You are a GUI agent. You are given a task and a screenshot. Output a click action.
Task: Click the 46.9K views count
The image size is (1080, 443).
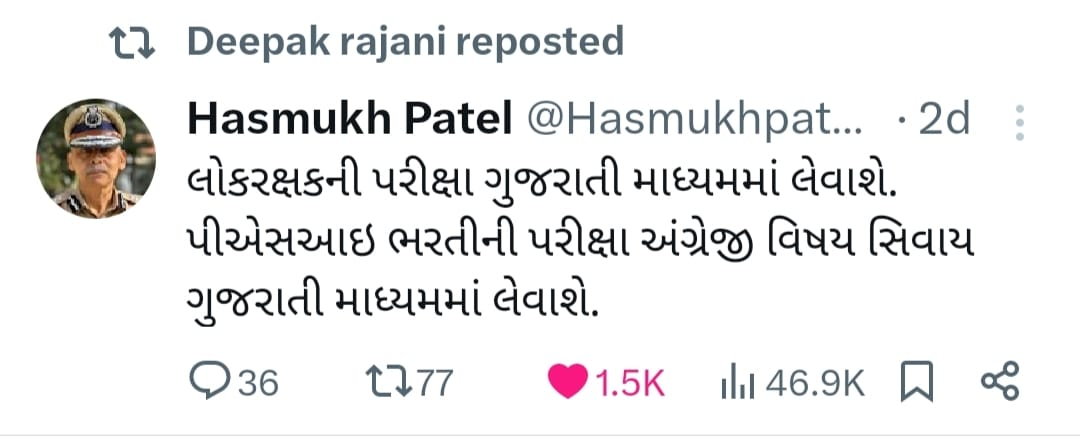coord(815,383)
